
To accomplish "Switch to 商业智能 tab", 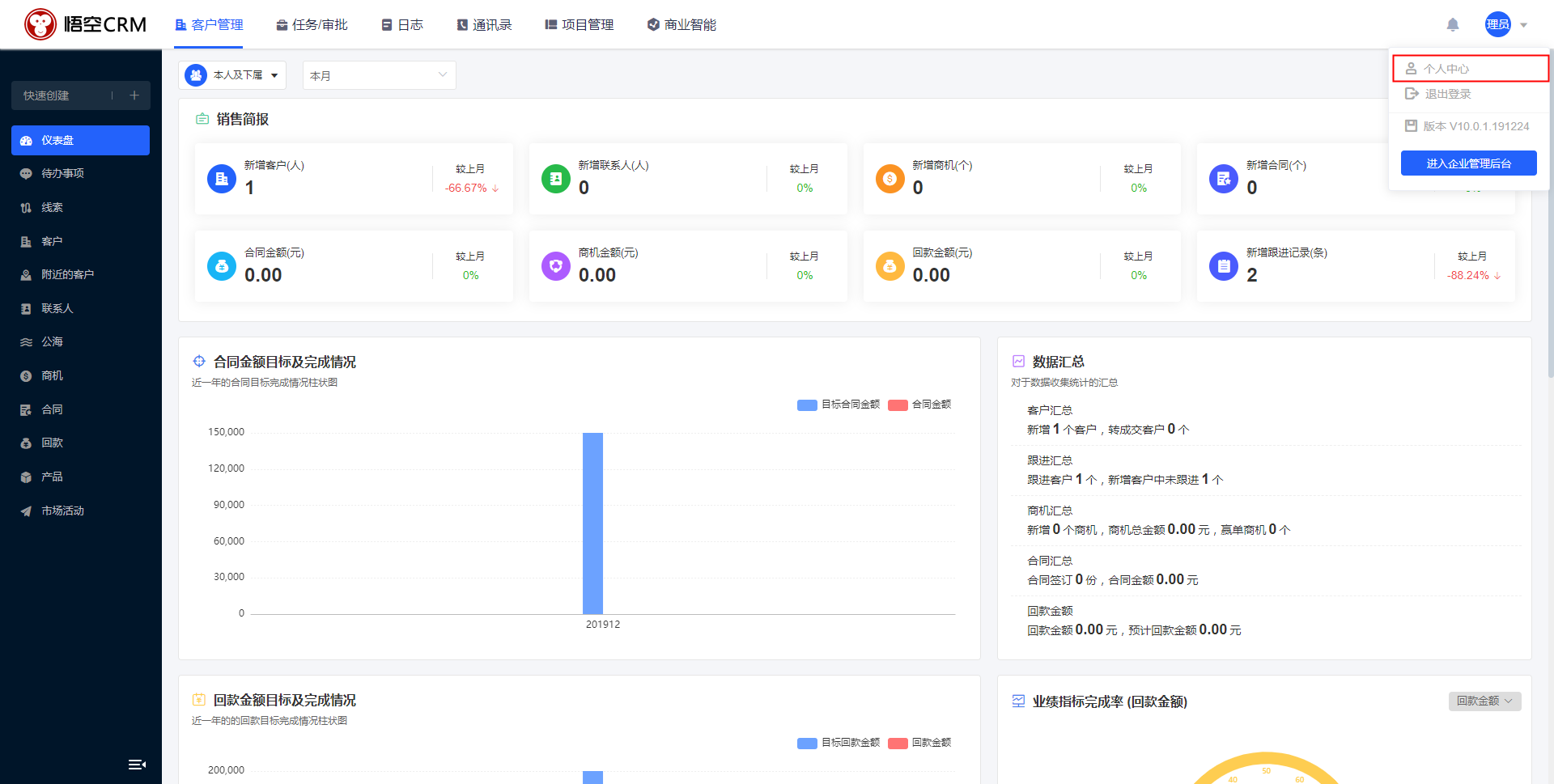I will (681, 25).
